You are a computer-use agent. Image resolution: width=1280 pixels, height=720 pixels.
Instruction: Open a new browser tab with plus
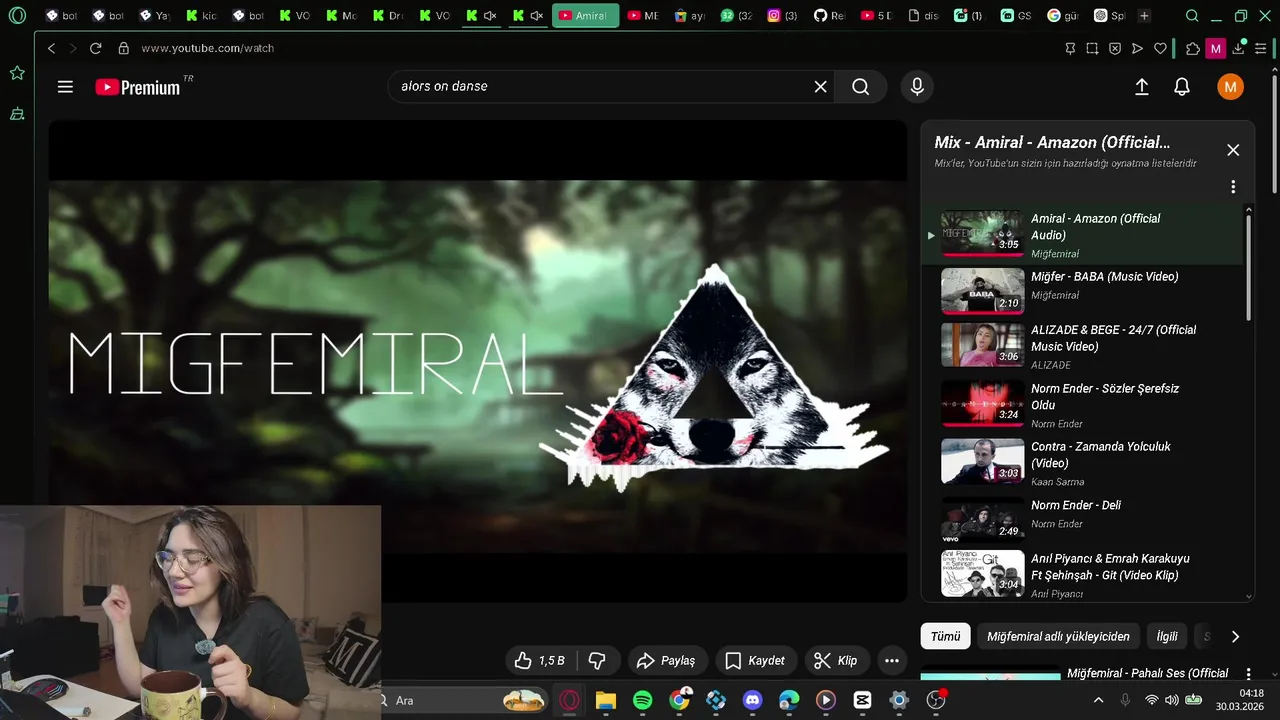1144,16
